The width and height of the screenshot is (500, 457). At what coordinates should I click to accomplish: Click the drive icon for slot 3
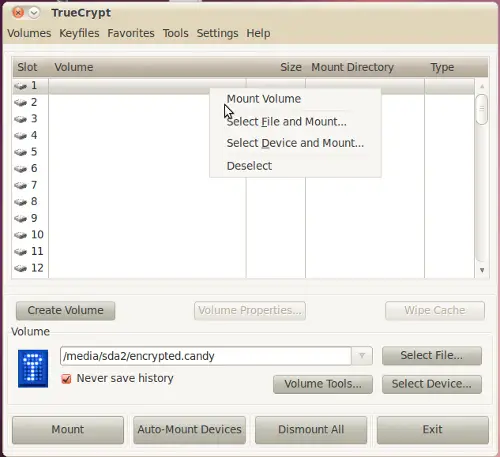[x=21, y=119]
